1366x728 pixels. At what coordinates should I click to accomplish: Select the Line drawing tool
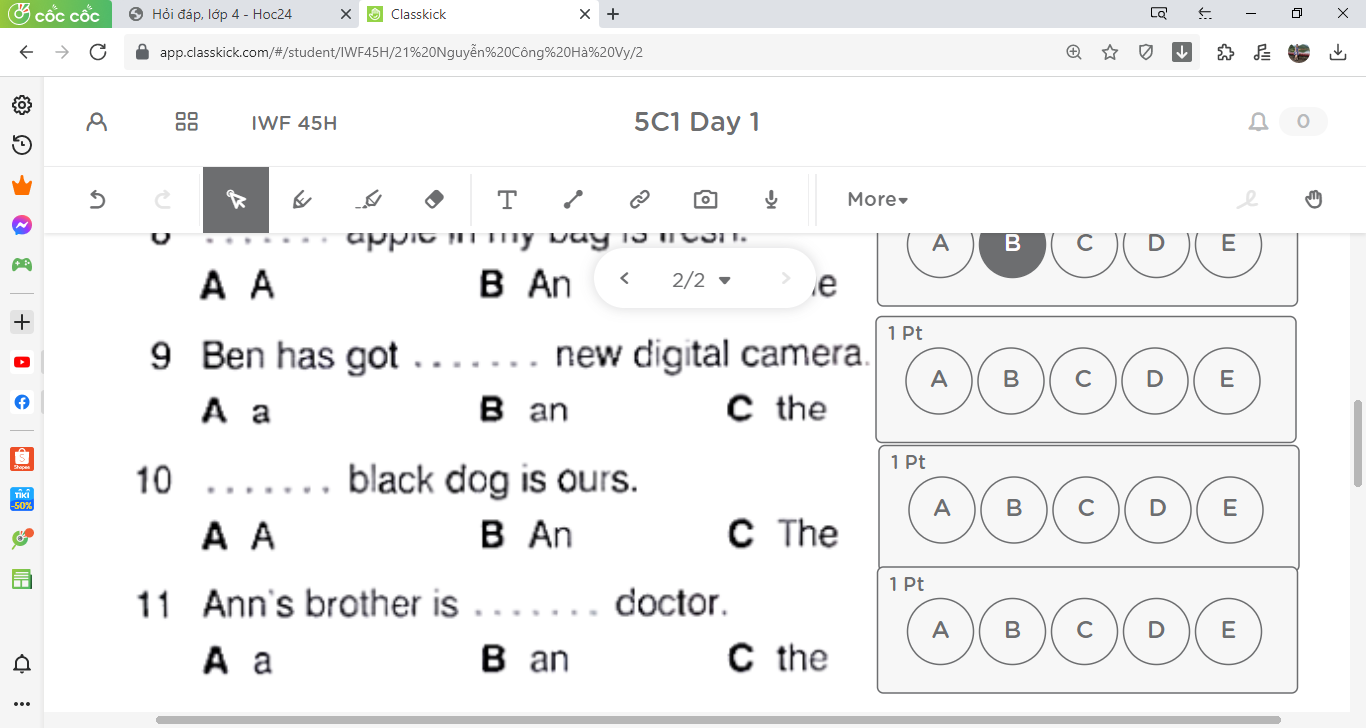(573, 200)
